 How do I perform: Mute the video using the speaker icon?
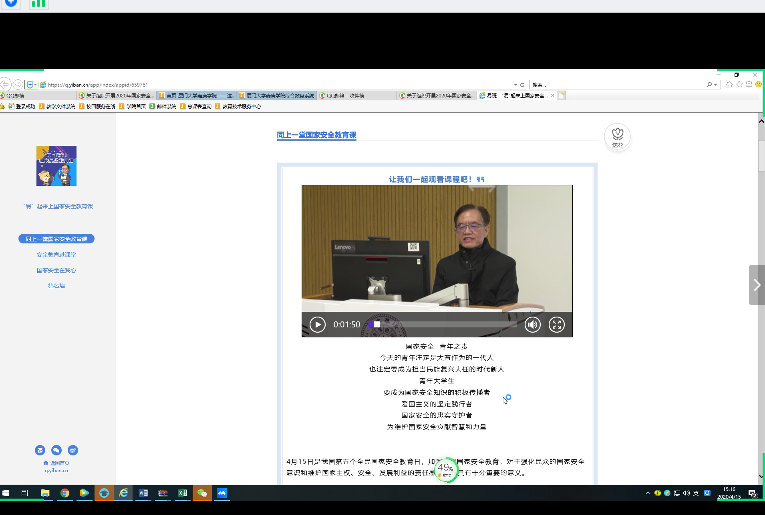click(x=533, y=324)
